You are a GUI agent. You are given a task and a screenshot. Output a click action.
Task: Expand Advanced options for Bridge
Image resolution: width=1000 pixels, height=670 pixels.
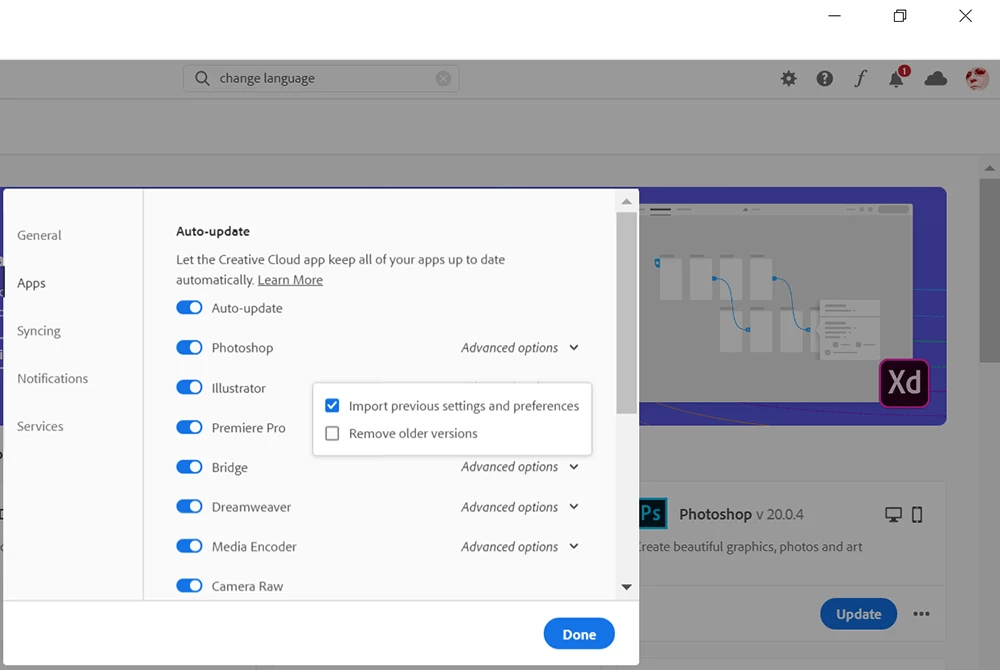click(x=520, y=467)
